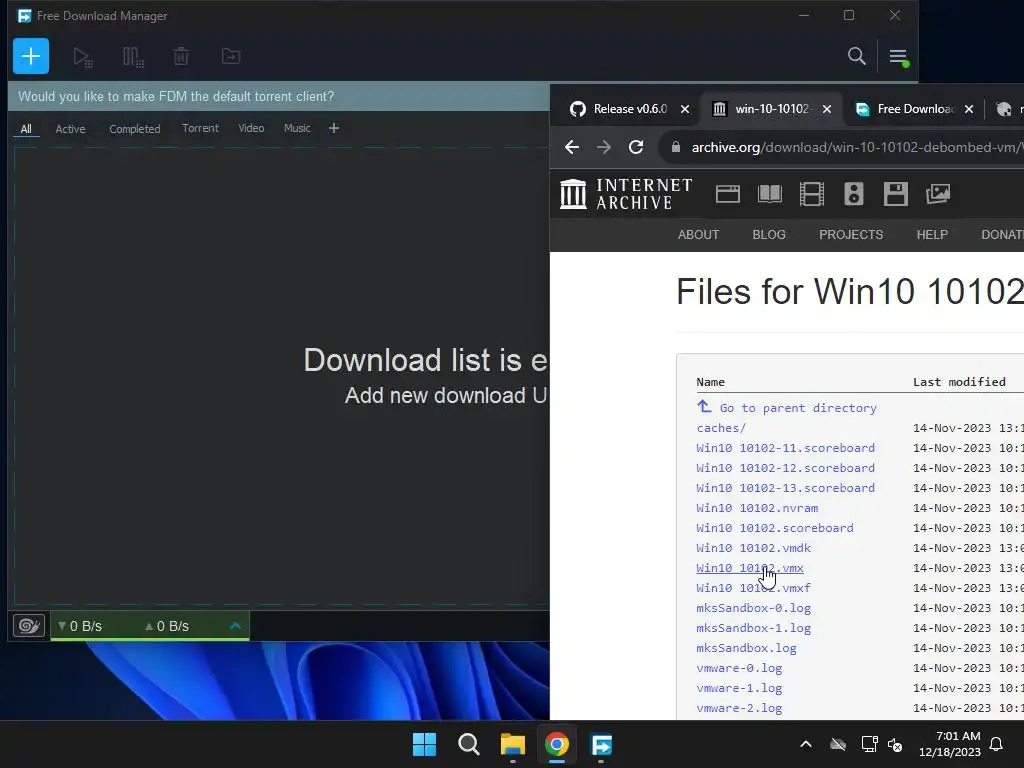Image resolution: width=1024 pixels, height=768 pixels.
Task: Click the delete trash icon in FDM
Action: [x=181, y=57]
